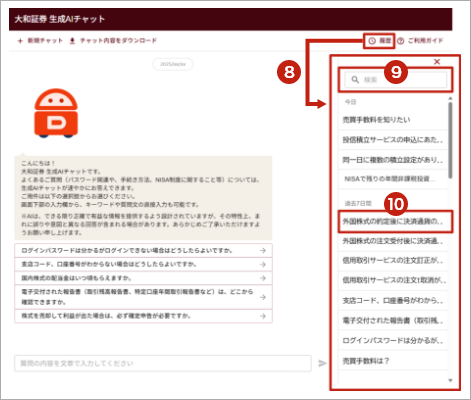Click the history list scrollbar thumb
The image size is (471, 400).
450,140
